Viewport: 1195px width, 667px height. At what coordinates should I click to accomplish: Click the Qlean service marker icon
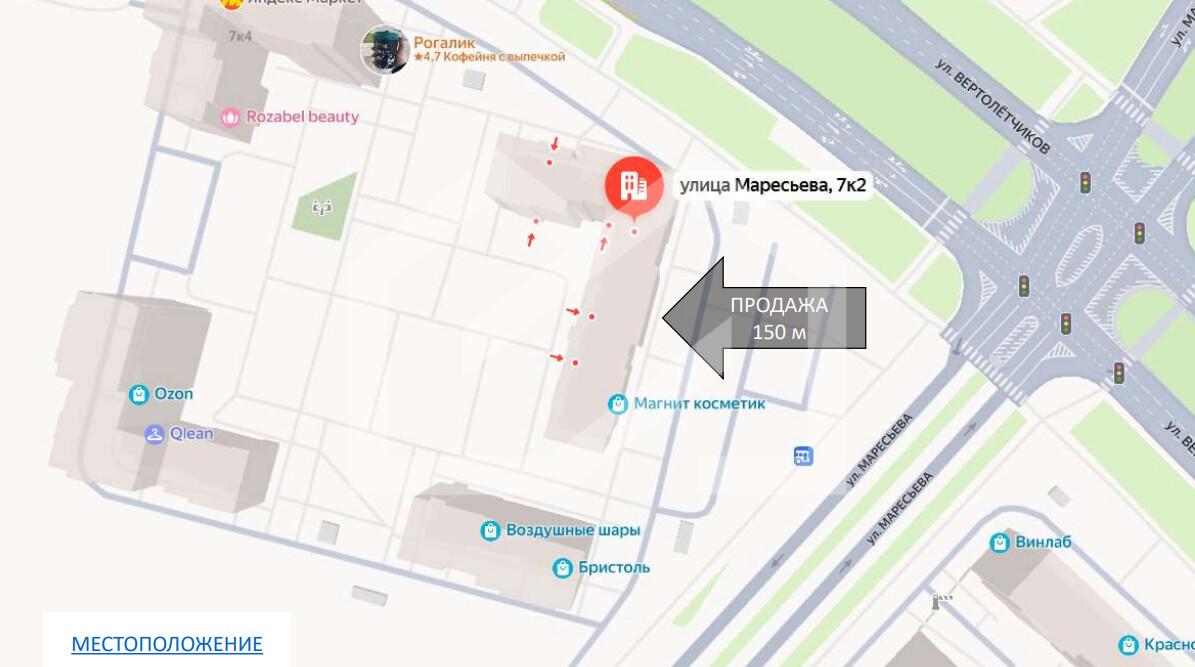click(x=155, y=434)
